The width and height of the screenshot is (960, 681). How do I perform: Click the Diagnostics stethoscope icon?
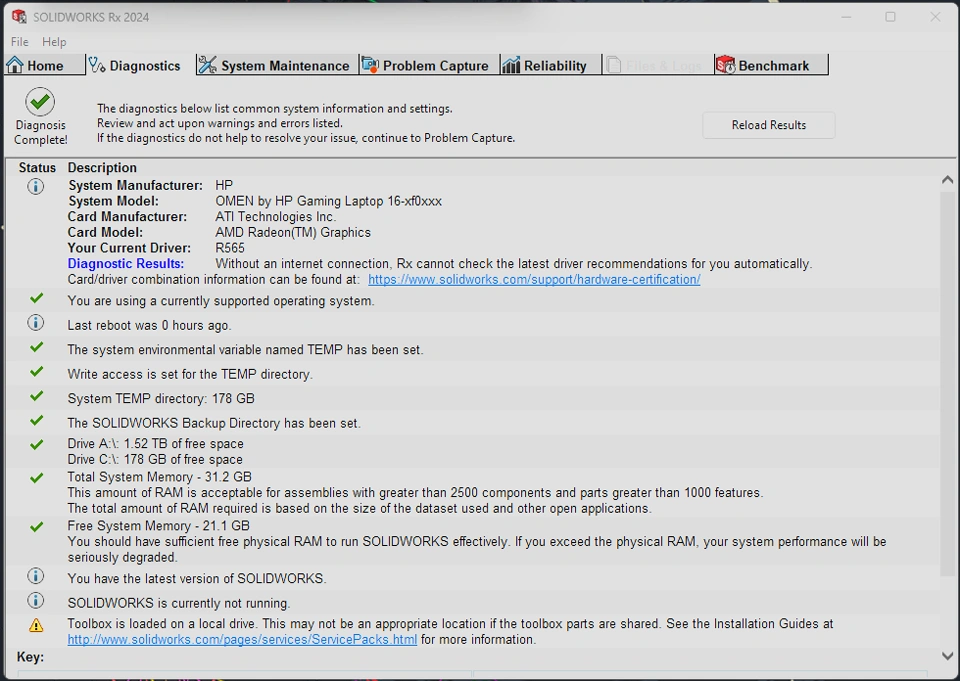coord(97,65)
